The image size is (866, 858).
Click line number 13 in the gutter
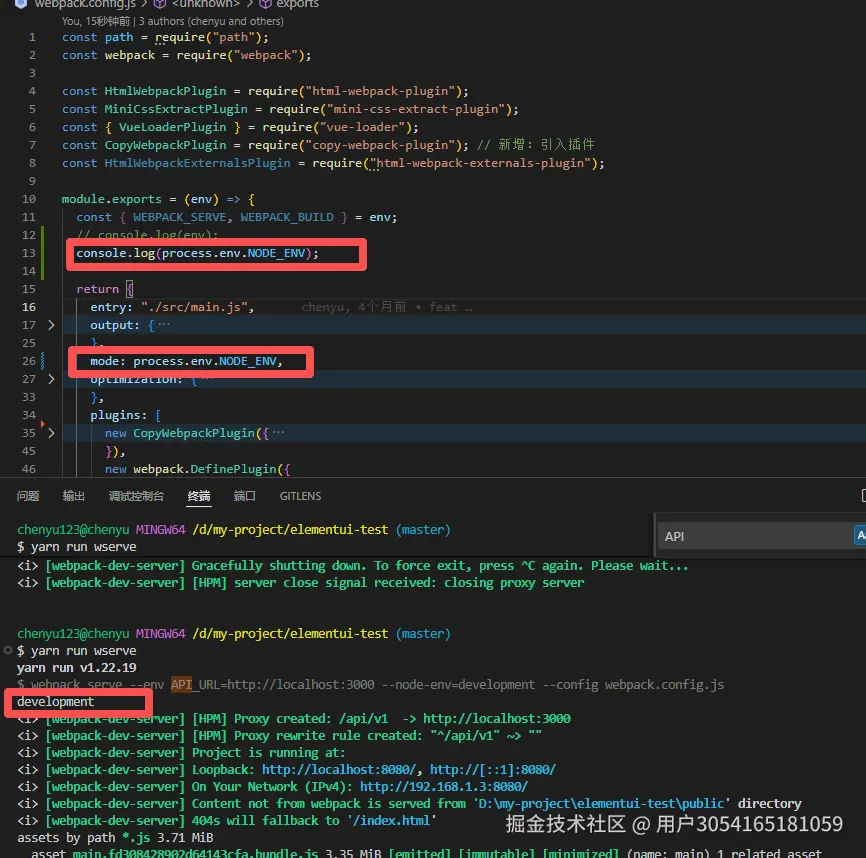pos(29,253)
